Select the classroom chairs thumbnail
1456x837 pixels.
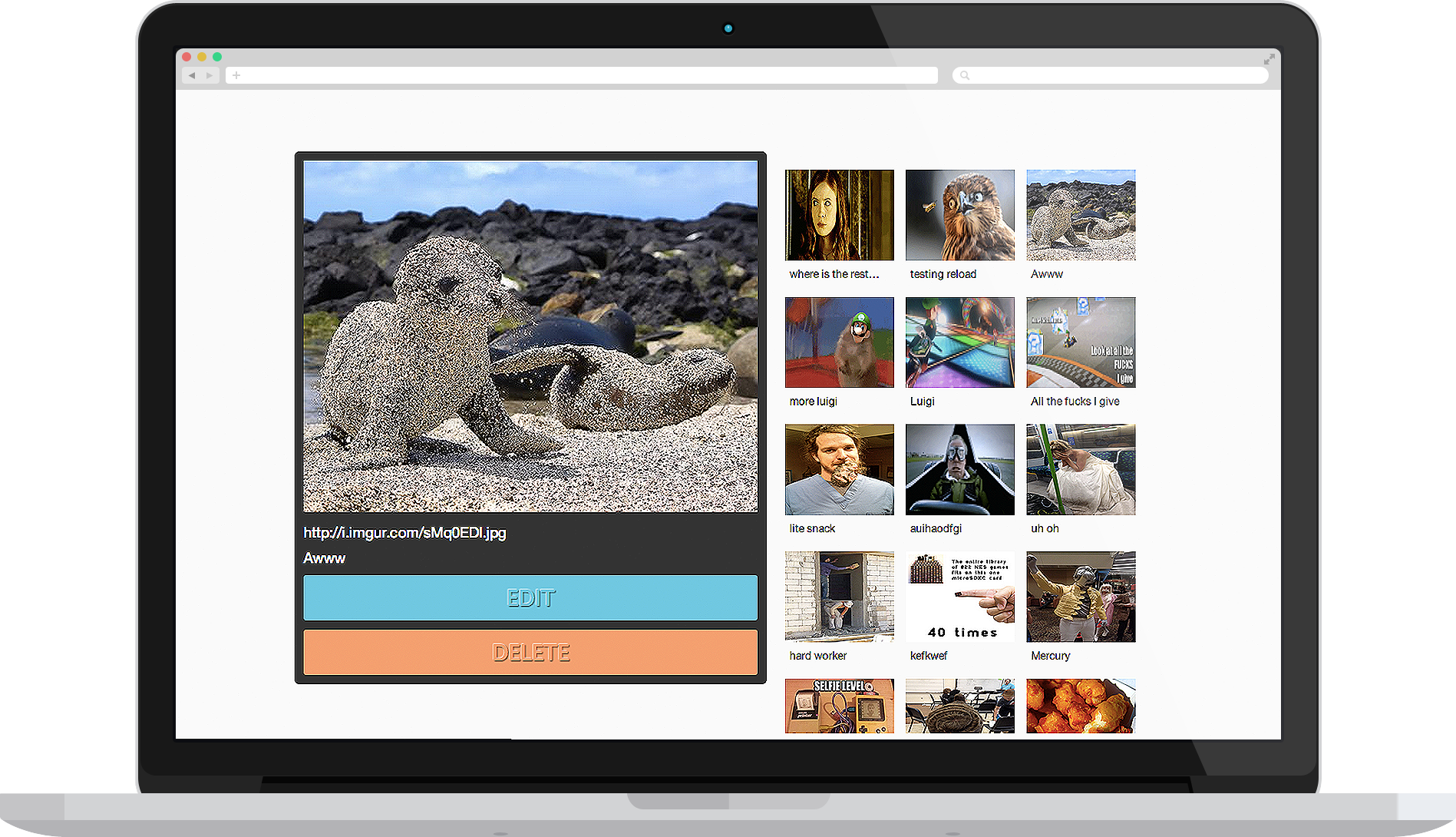pos(960,706)
